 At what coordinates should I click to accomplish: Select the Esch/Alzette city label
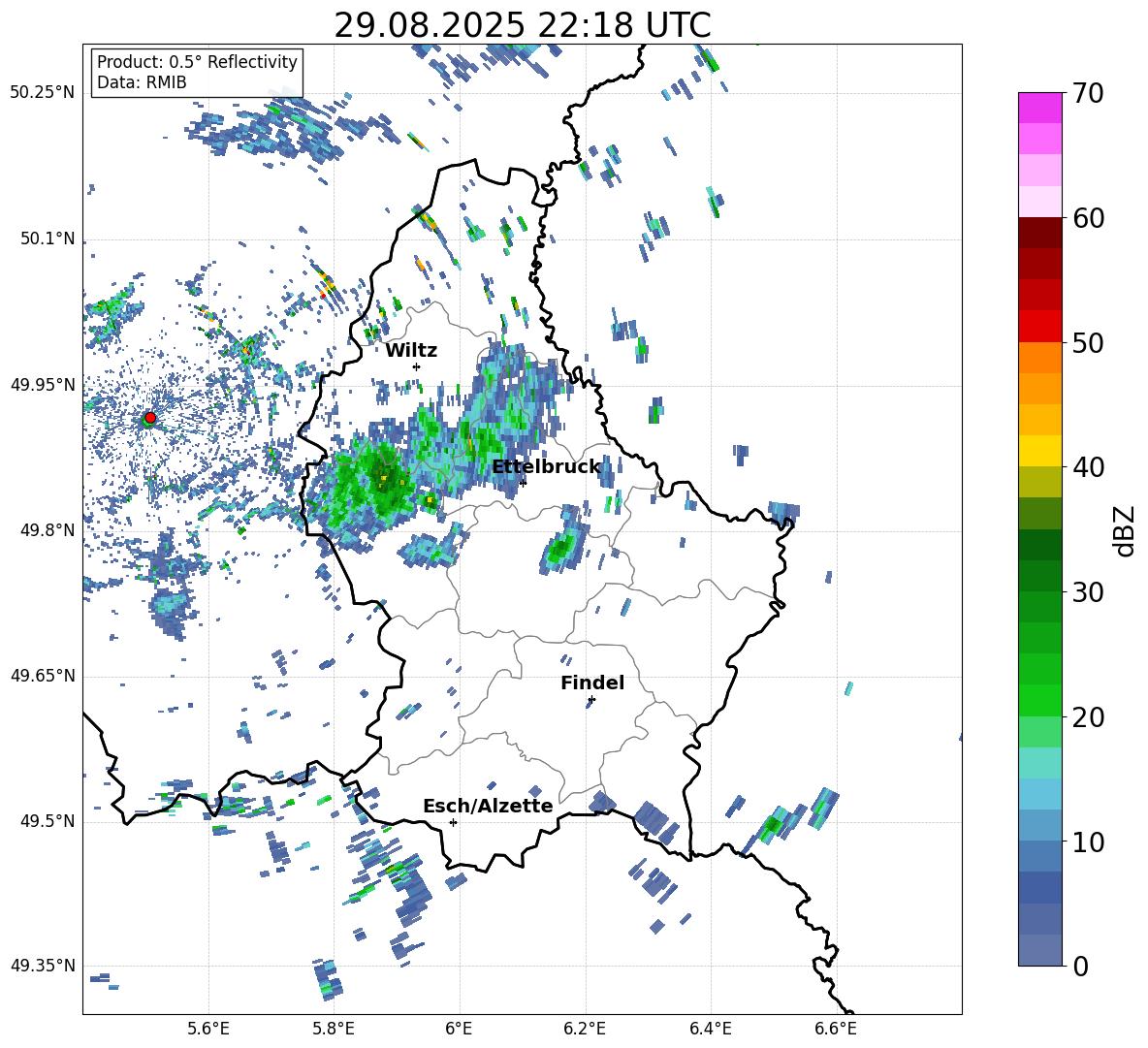(488, 806)
